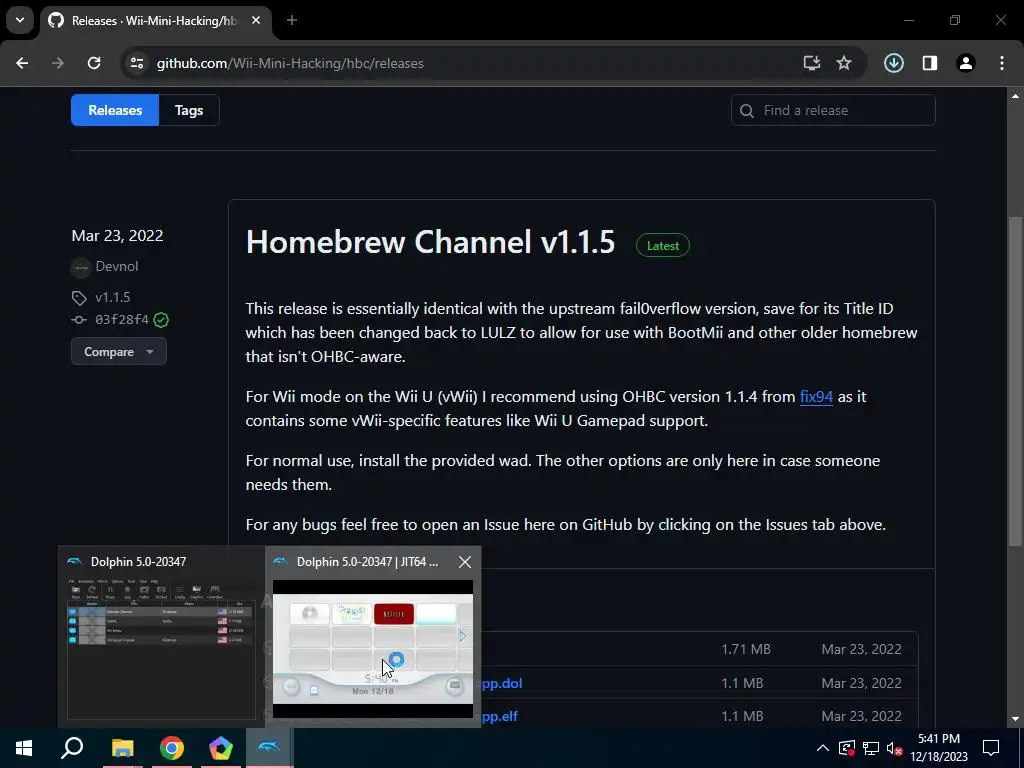Click the address bar URL
The height and width of the screenshot is (768, 1024).
pos(290,63)
